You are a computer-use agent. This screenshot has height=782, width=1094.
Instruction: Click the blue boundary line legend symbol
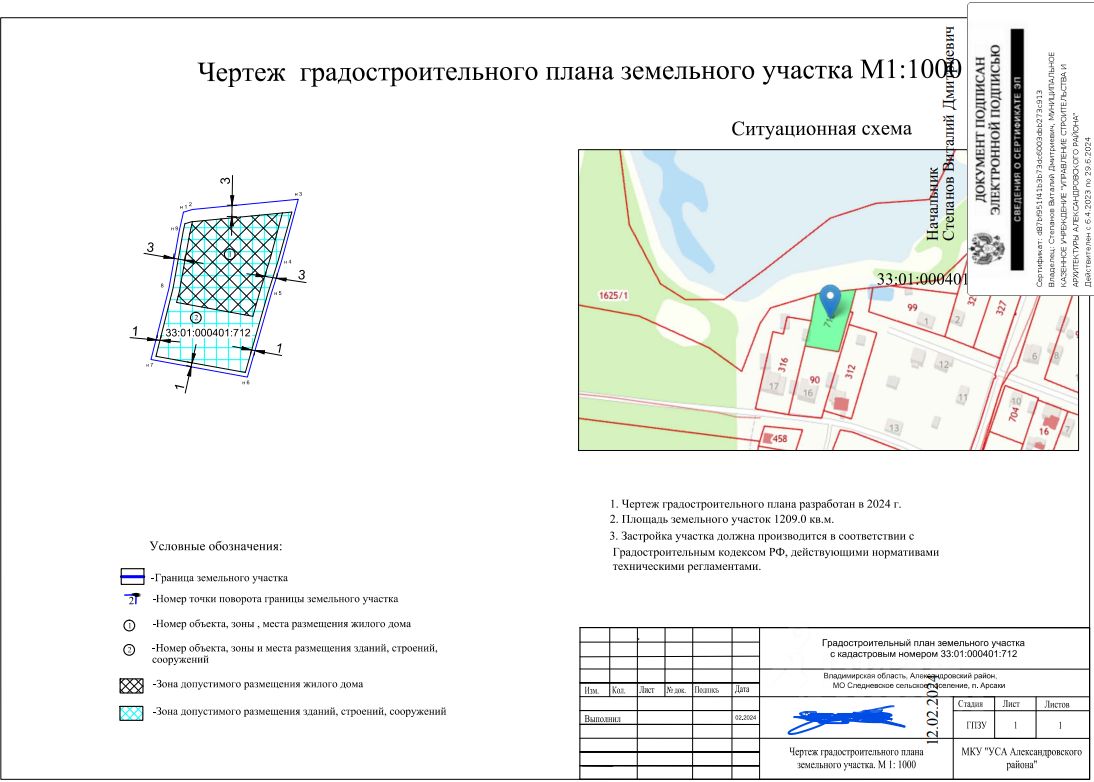(x=133, y=577)
